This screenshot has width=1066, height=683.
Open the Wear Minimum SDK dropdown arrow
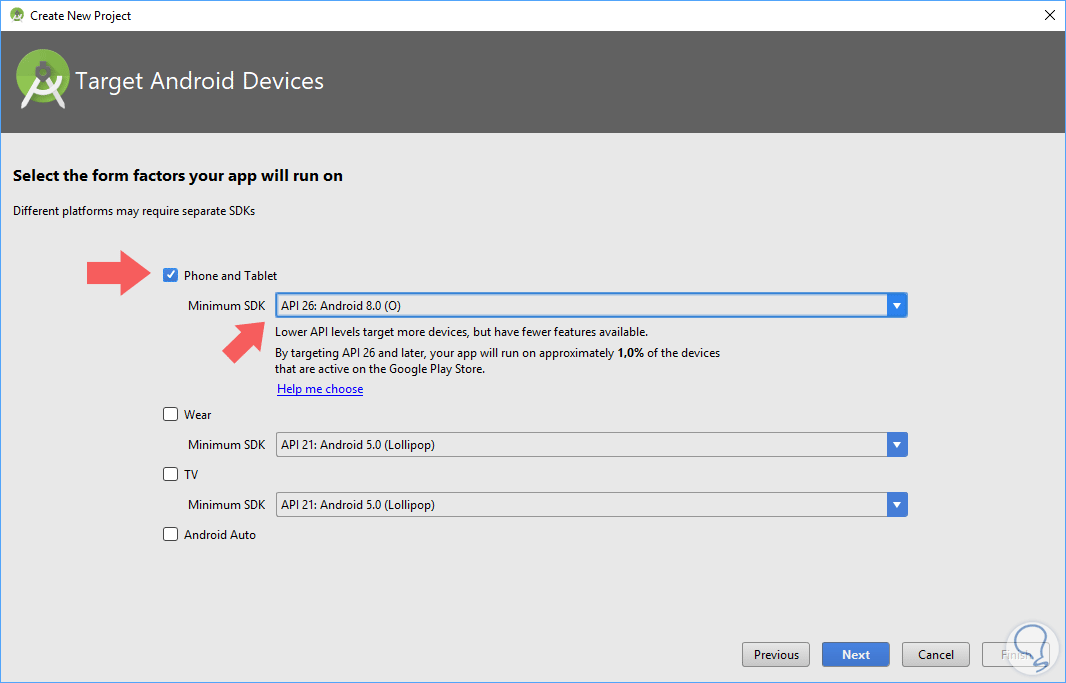(x=897, y=445)
